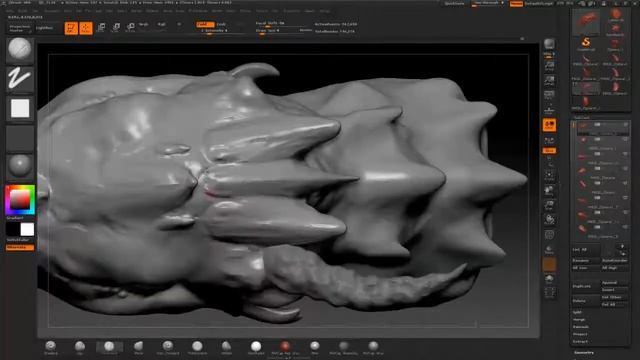The image size is (640, 360).
Task: Move subtool up with arrow button
Action: [x=622, y=247]
